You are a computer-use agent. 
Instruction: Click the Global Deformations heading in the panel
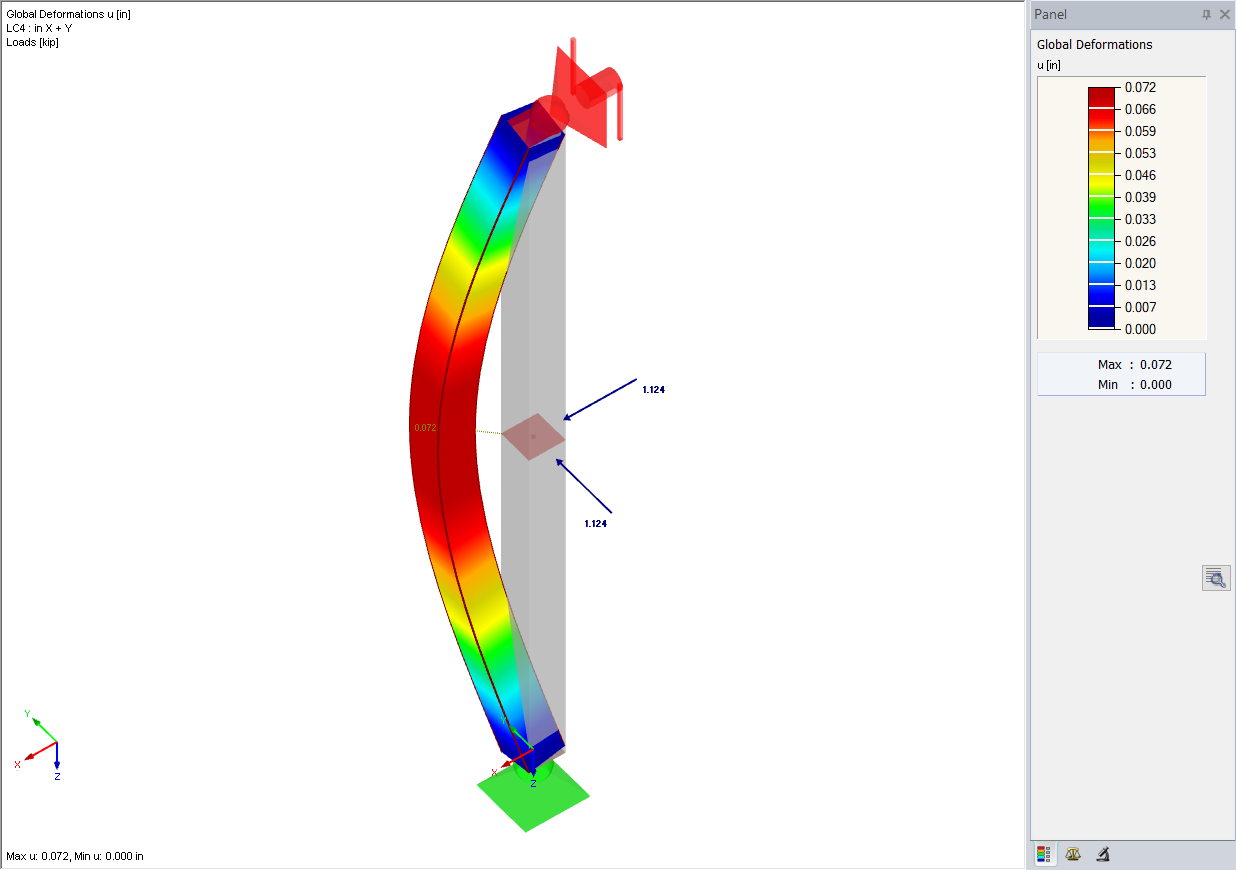coord(1094,45)
